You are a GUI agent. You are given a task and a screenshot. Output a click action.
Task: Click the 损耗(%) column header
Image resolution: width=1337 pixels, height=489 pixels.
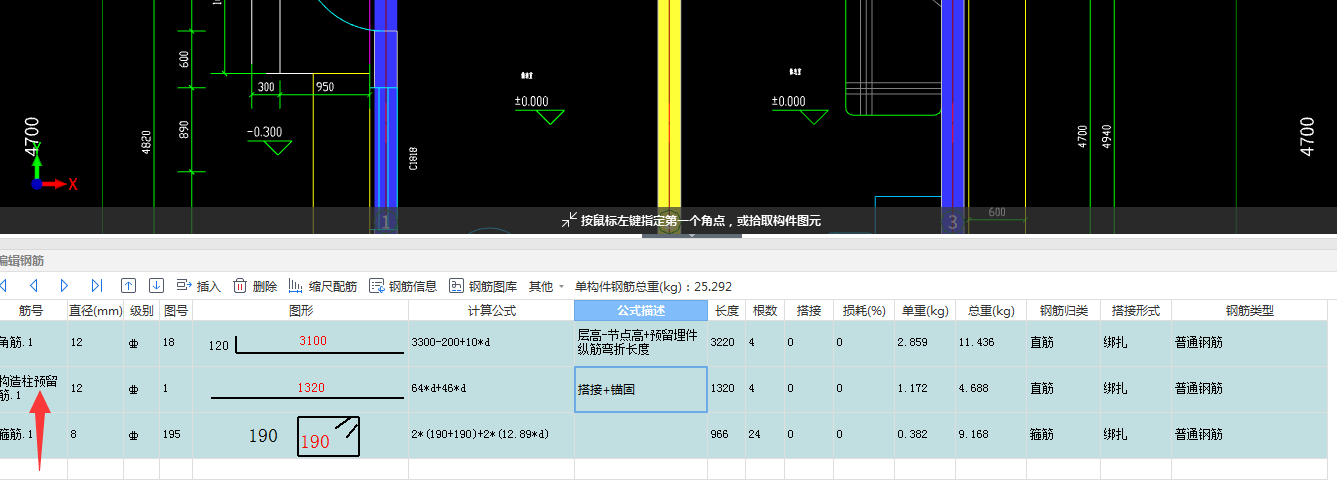coord(864,311)
